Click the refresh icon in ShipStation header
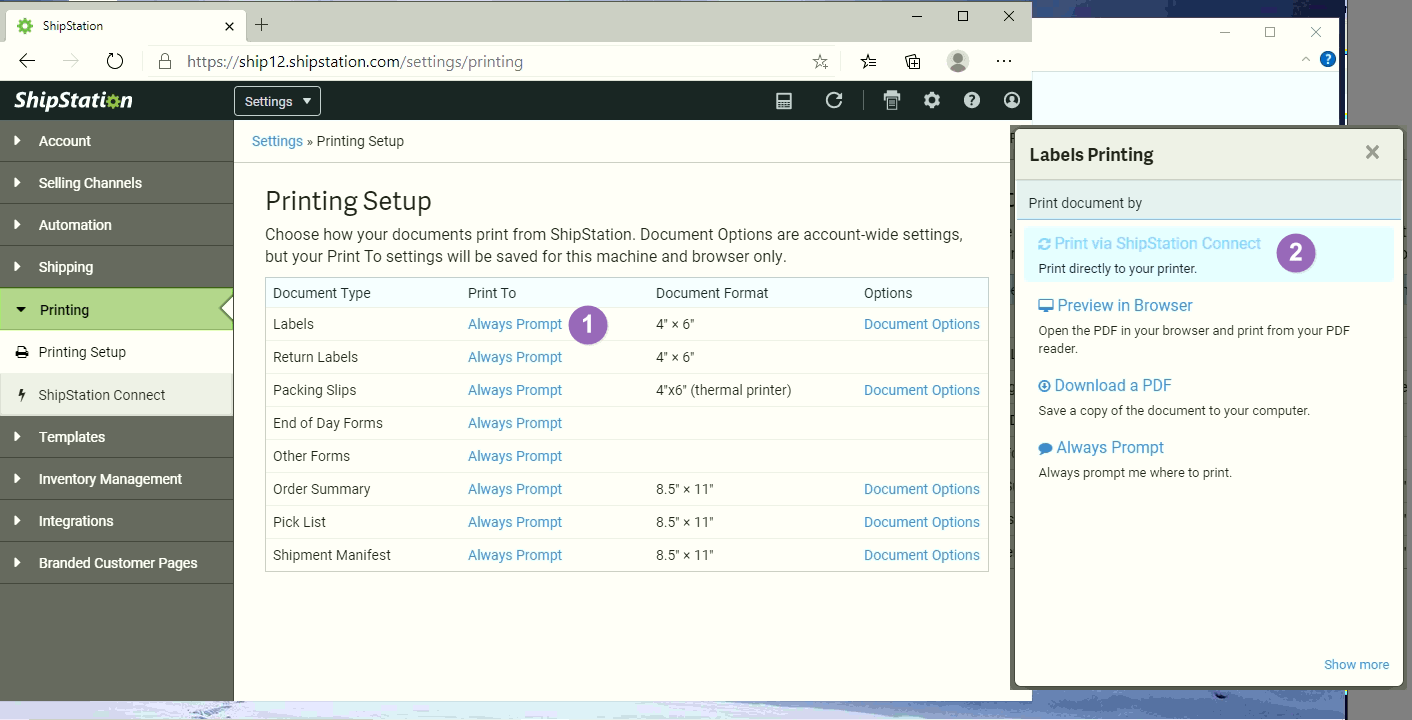Image resolution: width=1412 pixels, height=720 pixels. coord(834,100)
